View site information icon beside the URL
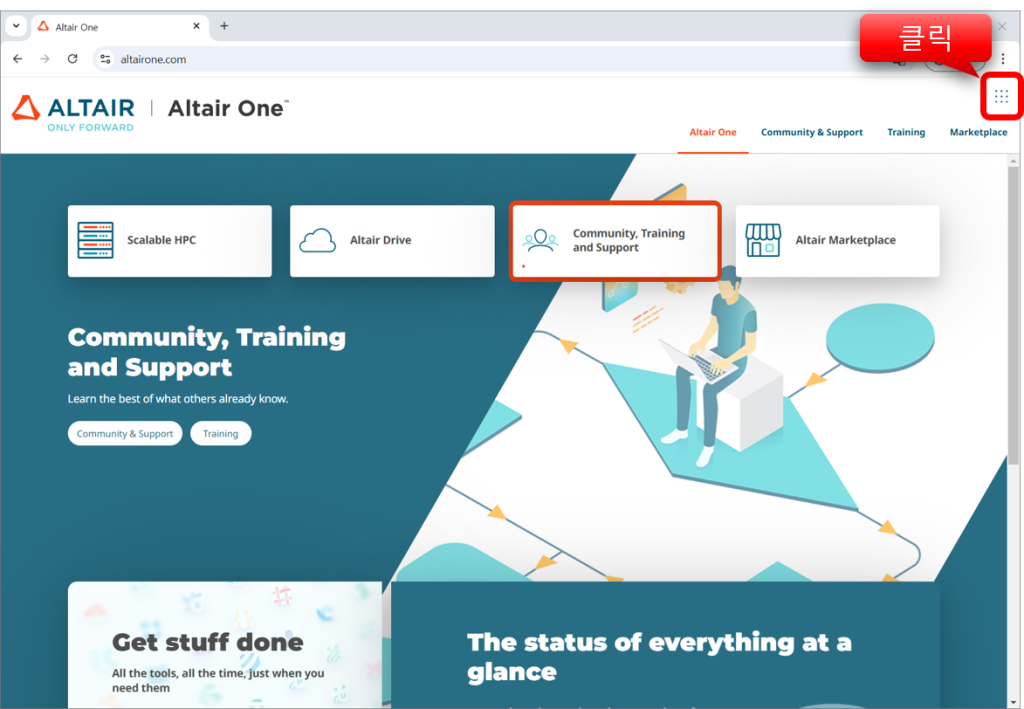Image resolution: width=1024 pixels, height=709 pixels. (x=105, y=59)
